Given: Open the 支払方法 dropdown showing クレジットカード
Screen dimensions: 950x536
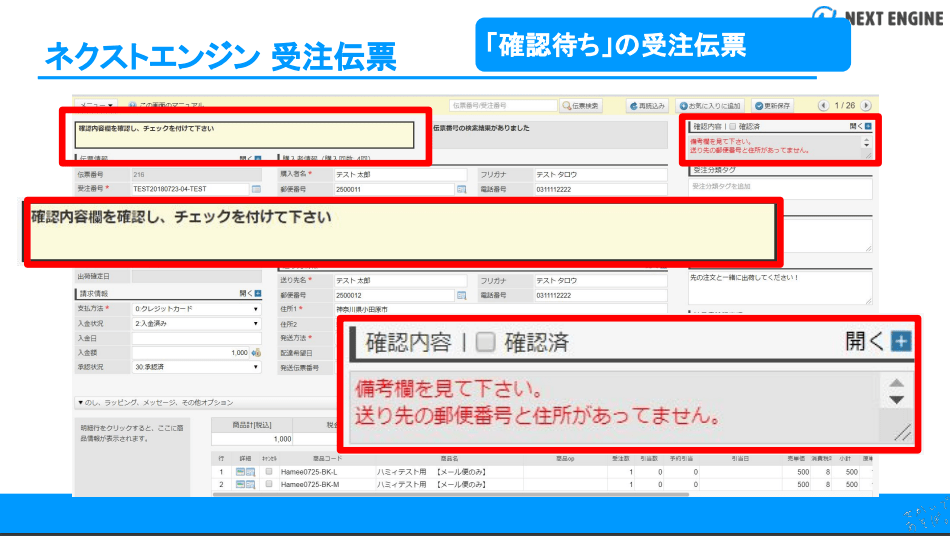Looking at the screenshot, I should point(197,309).
